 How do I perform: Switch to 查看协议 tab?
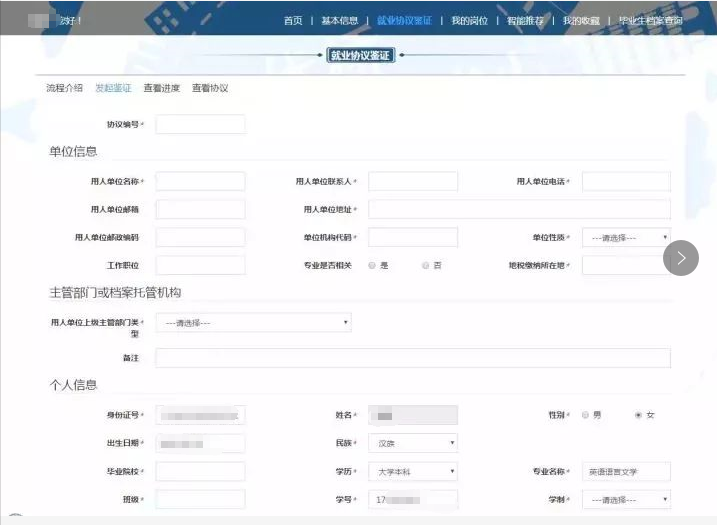(210, 88)
